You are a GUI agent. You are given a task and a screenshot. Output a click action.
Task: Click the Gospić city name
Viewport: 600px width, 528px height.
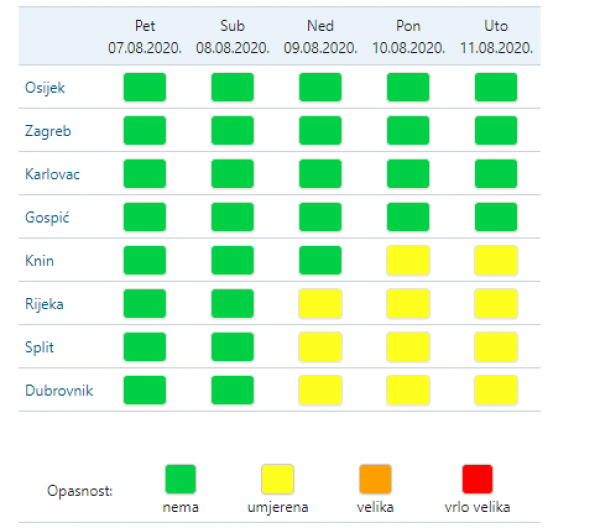[x=47, y=217]
